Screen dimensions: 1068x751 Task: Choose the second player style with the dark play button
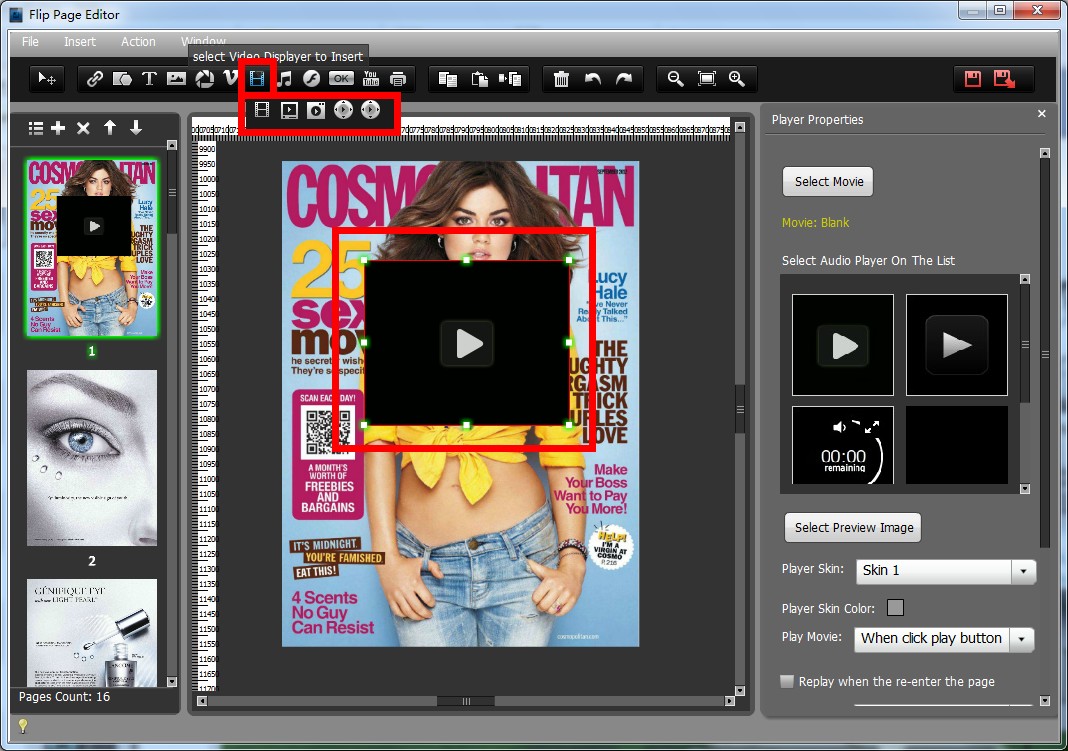pyautogui.click(x=956, y=345)
